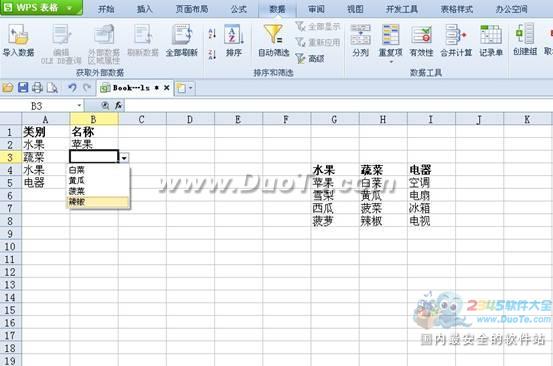Click cell H4 header 蔬菜
This screenshot has width=553, height=366.
pyautogui.click(x=383, y=170)
